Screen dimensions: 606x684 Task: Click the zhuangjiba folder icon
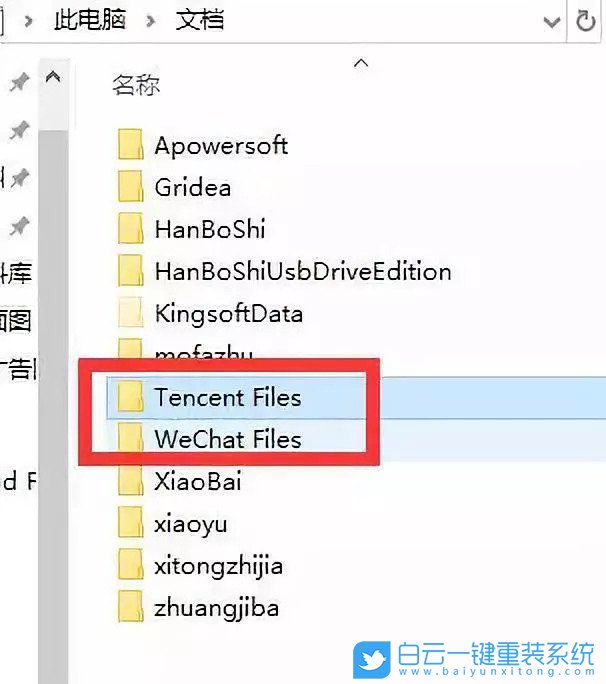pos(130,607)
